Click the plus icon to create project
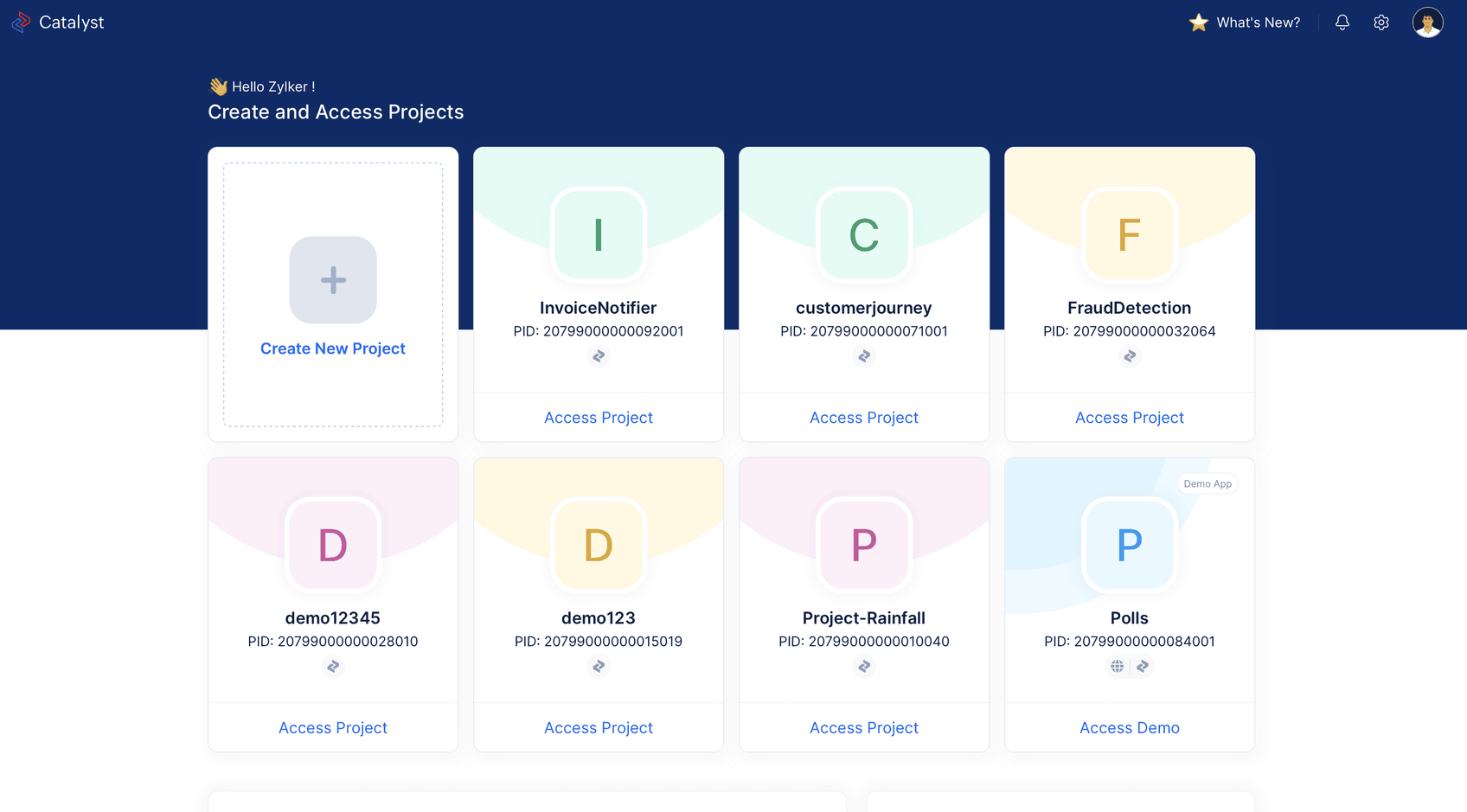Image resolution: width=1467 pixels, height=812 pixels. pyautogui.click(x=333, y=280)
